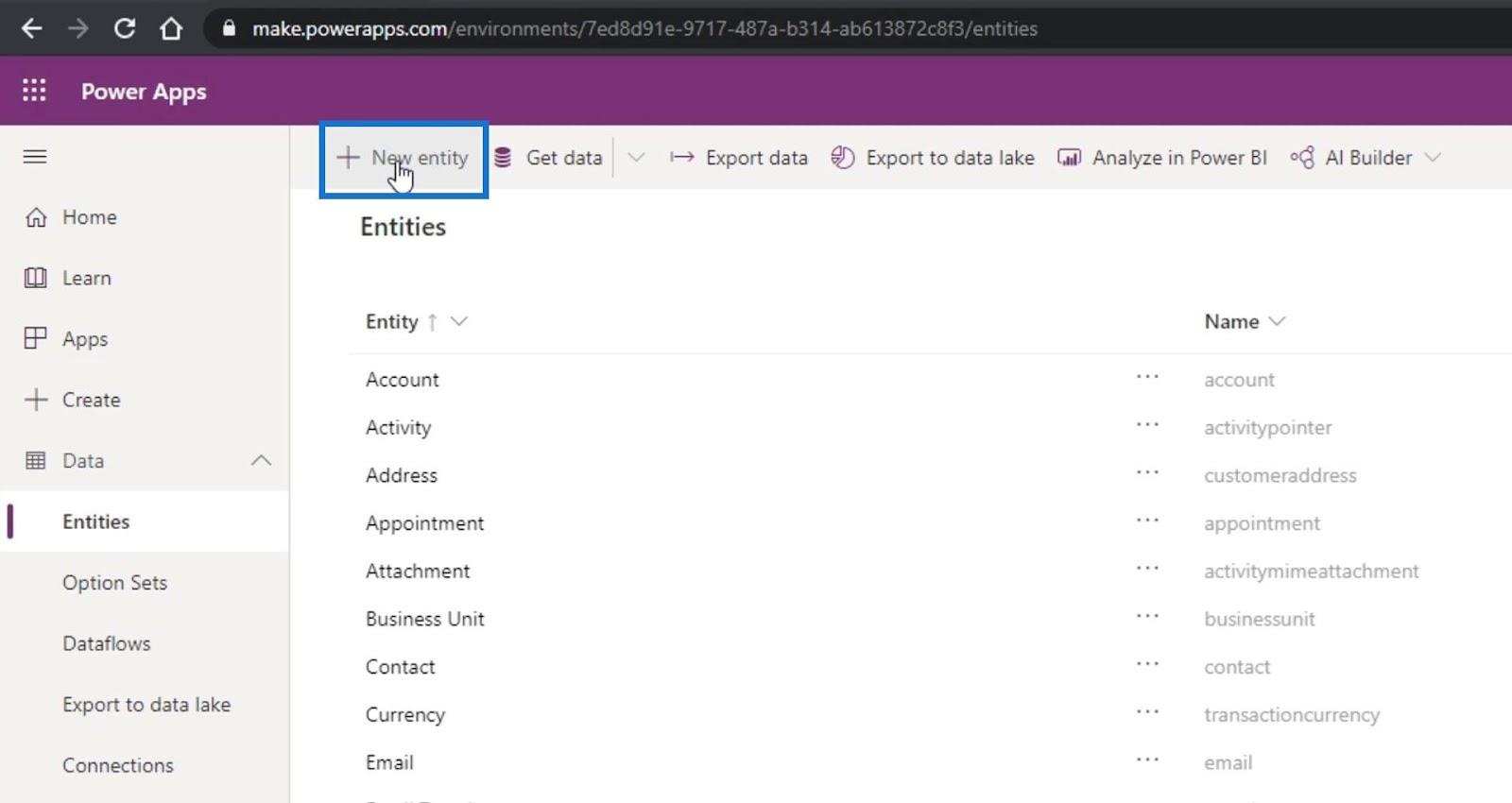
Task: Open more options for Business Unit row
Action: pyautogui.click(x=1147, y=616)
